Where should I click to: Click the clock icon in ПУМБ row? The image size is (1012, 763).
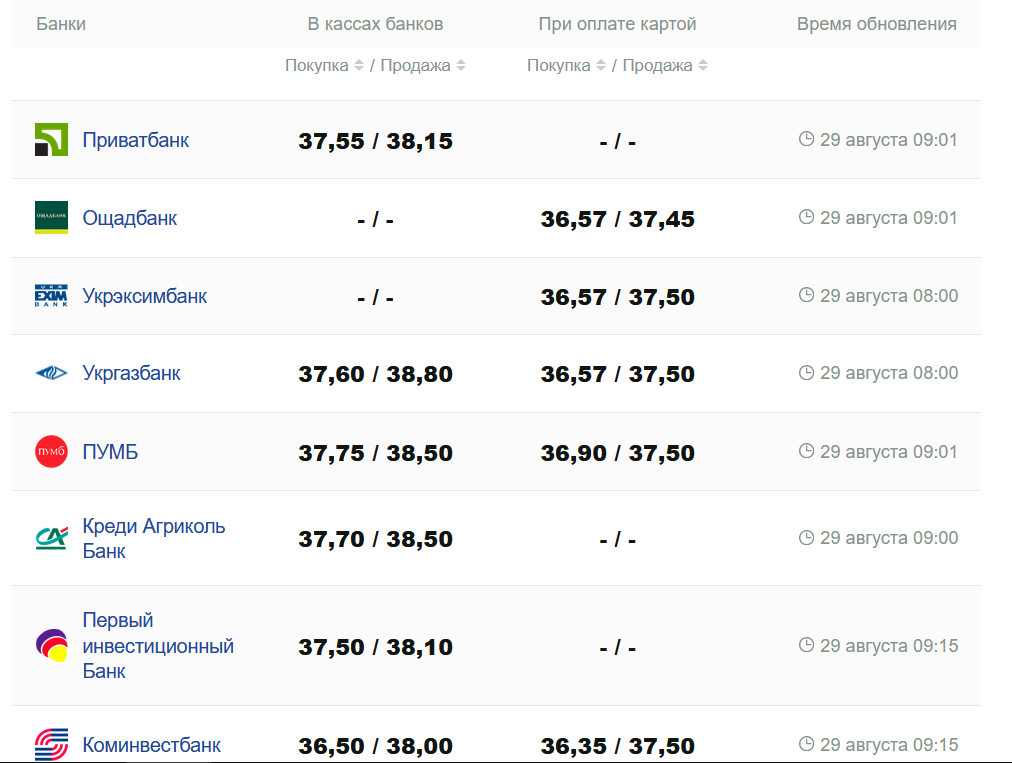pos(806,451)
